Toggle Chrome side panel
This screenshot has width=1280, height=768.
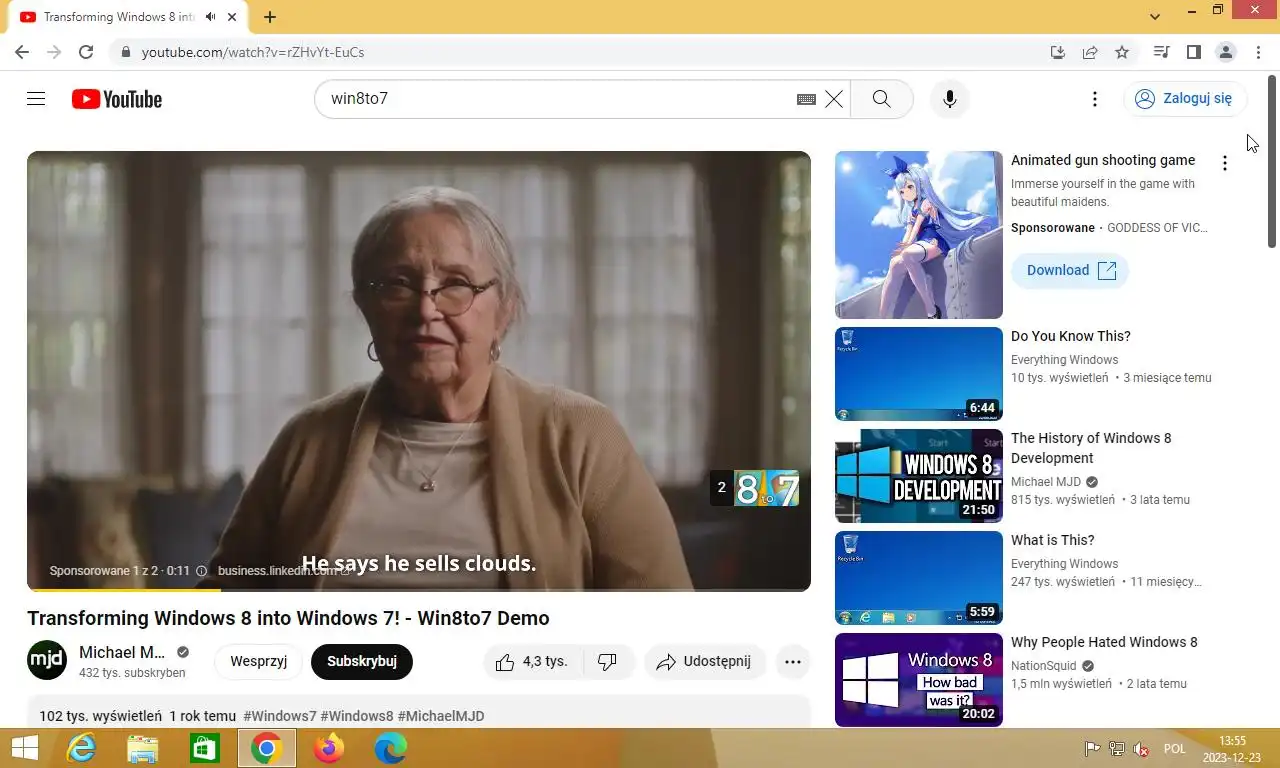coord(1193,52)
